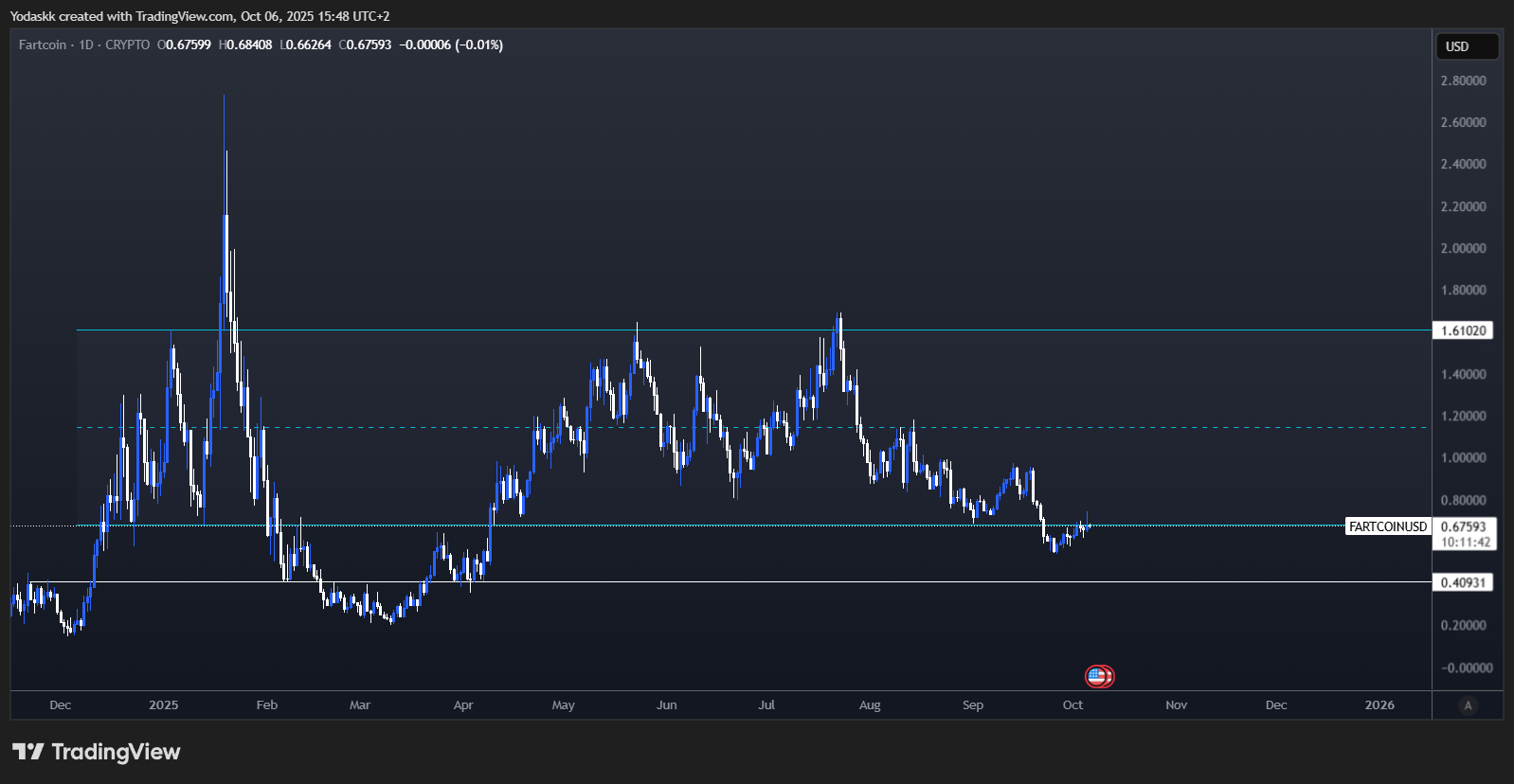Screen dimensions: 1514x784
Task: Click the 1.80000 price axis label
Action: 1464,290
